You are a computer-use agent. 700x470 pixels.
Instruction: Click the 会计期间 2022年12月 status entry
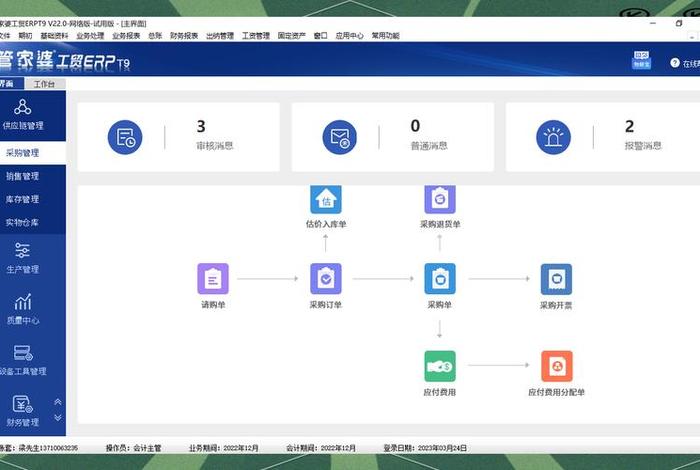pyautogui.click(x=321, y=448)
